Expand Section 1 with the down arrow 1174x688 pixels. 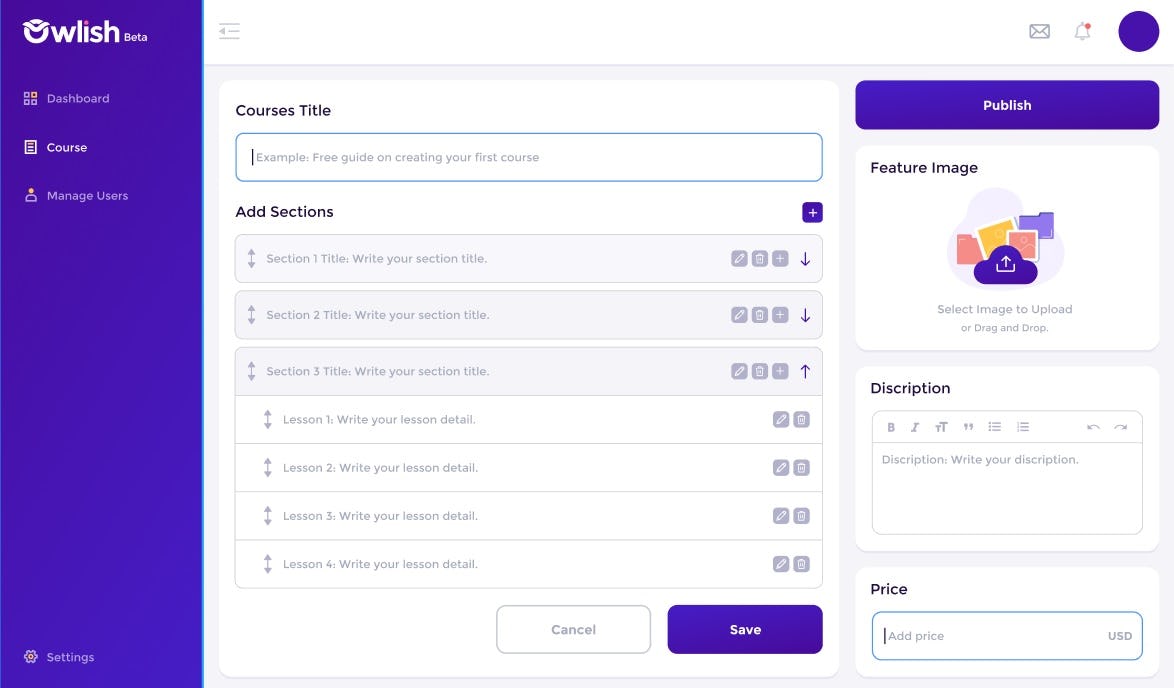point(805,258)
